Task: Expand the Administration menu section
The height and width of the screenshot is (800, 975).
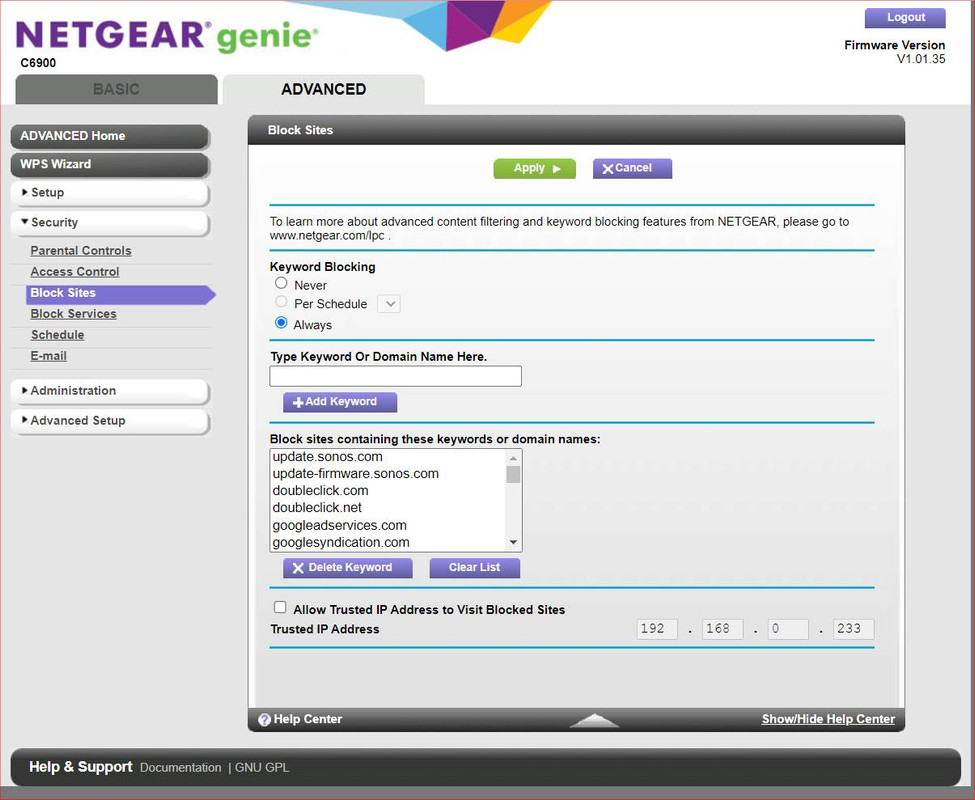Action: [109, 391]
